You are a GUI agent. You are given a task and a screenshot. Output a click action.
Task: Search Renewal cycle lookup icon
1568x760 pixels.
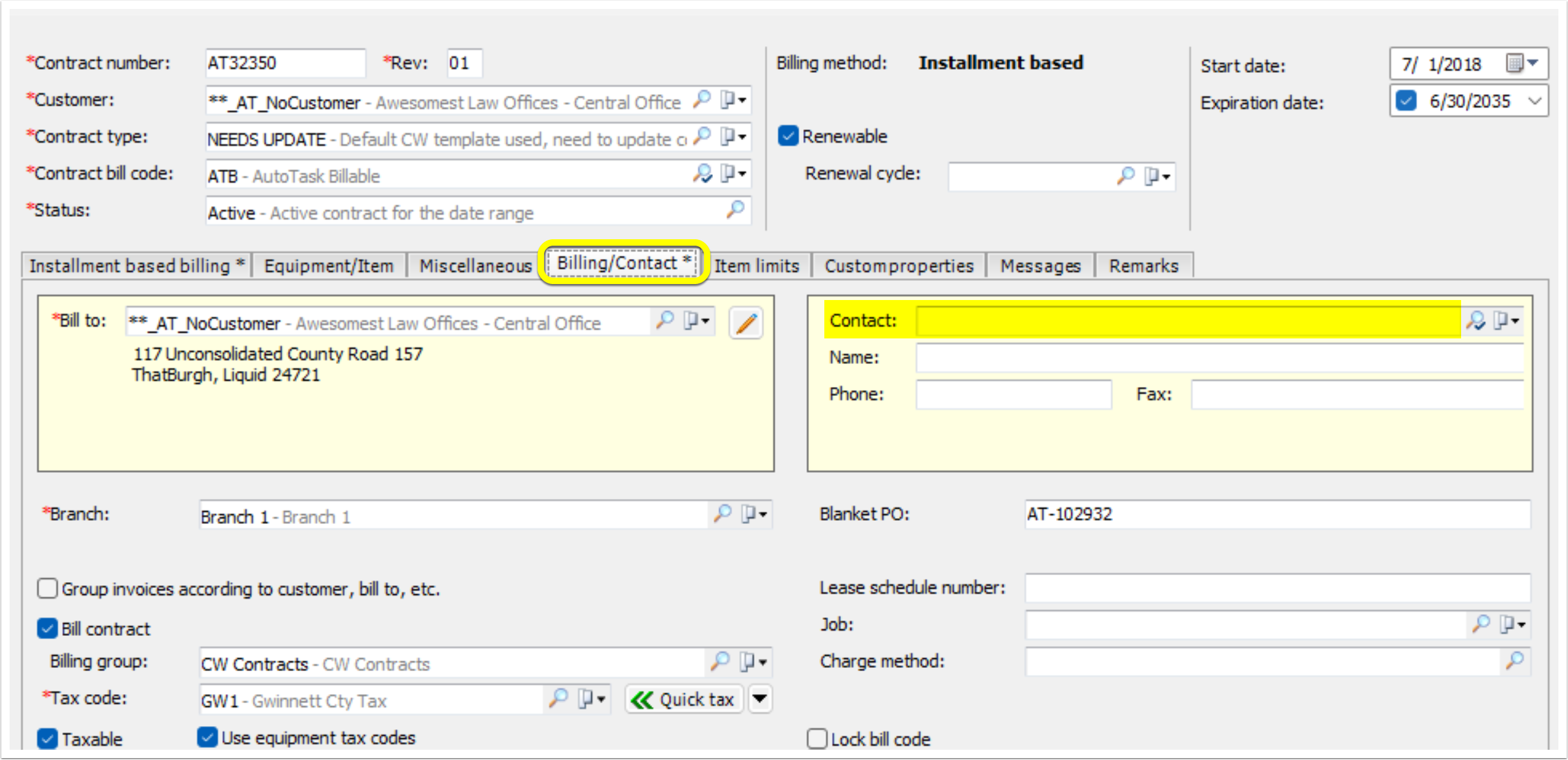pos(1126,176)
